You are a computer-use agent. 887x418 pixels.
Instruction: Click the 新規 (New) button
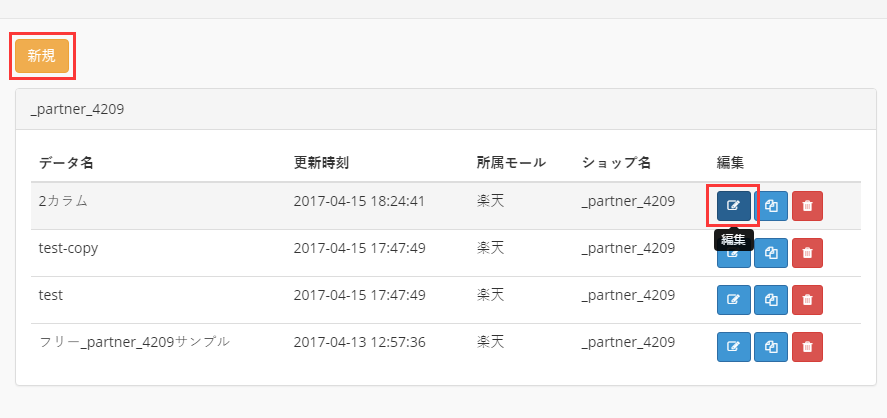42,56
